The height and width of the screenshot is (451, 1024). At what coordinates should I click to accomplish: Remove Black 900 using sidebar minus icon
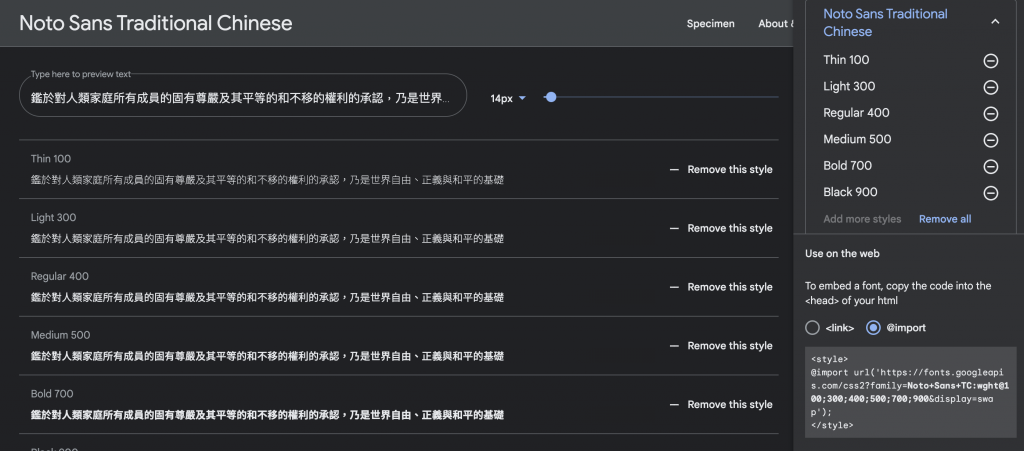(x=990, y=193)
